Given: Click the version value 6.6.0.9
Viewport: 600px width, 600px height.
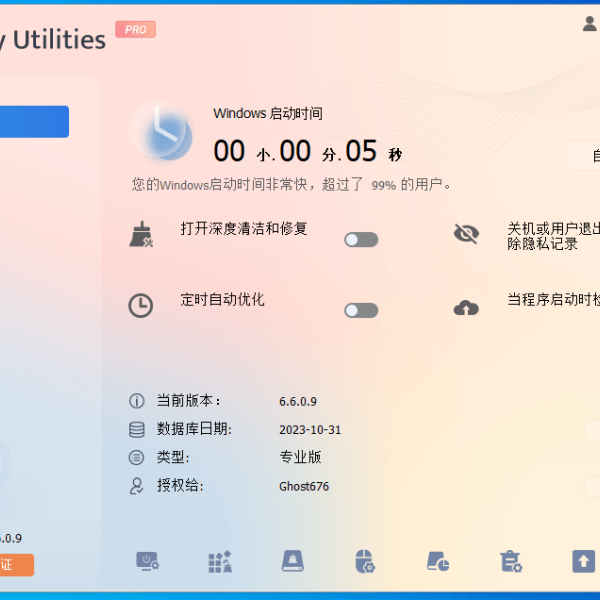Looking at the screenshot, I should coord(298,401).
